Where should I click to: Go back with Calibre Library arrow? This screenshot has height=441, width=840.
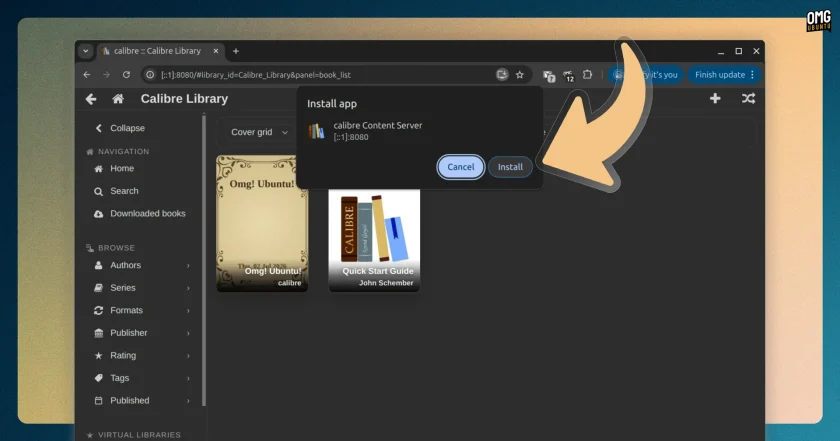[x=91, y=99]
